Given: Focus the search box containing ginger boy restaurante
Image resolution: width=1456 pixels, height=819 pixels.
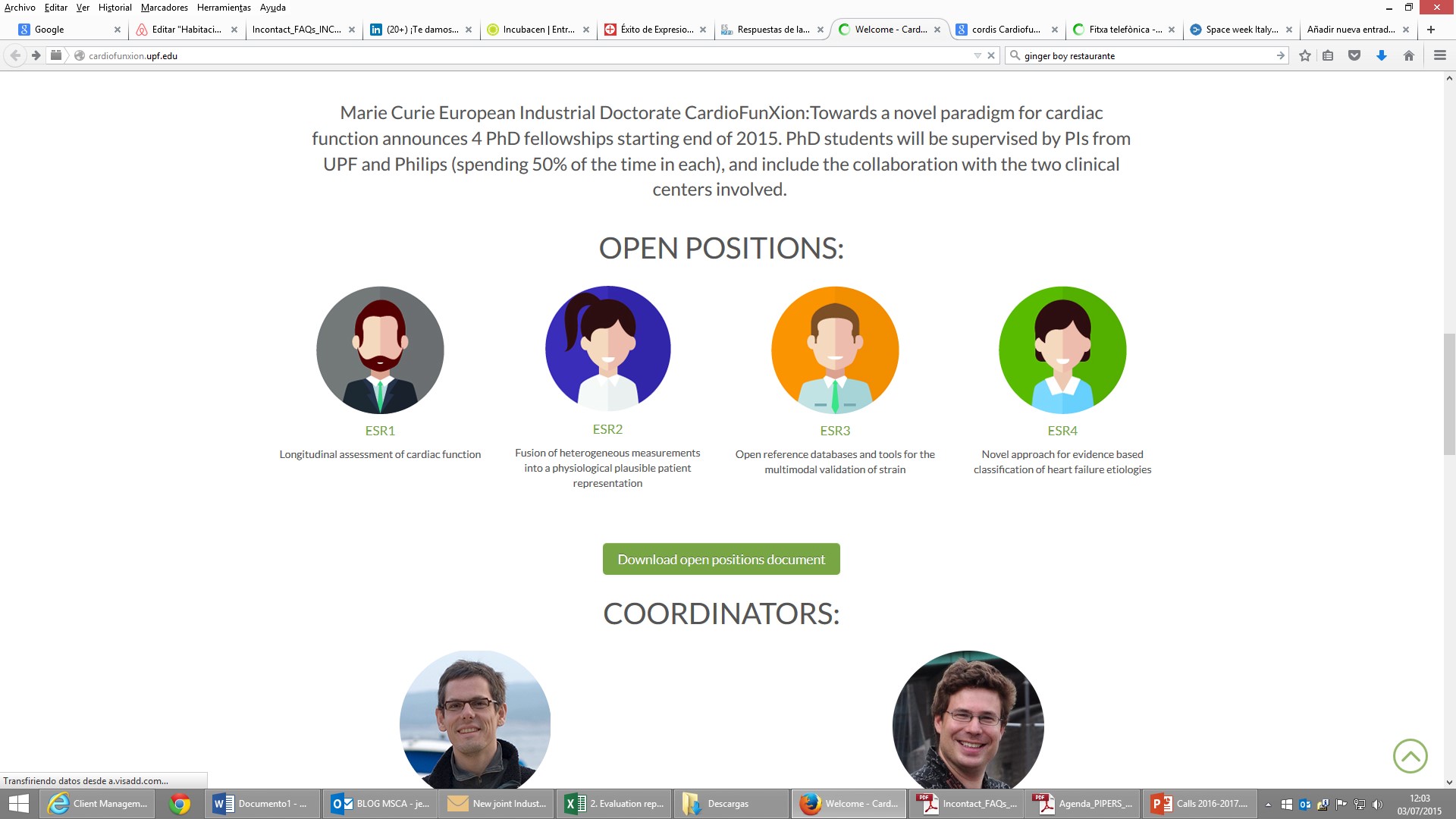Looking at the screenshot, I should pyautogui.click(x=1145, y=55).
